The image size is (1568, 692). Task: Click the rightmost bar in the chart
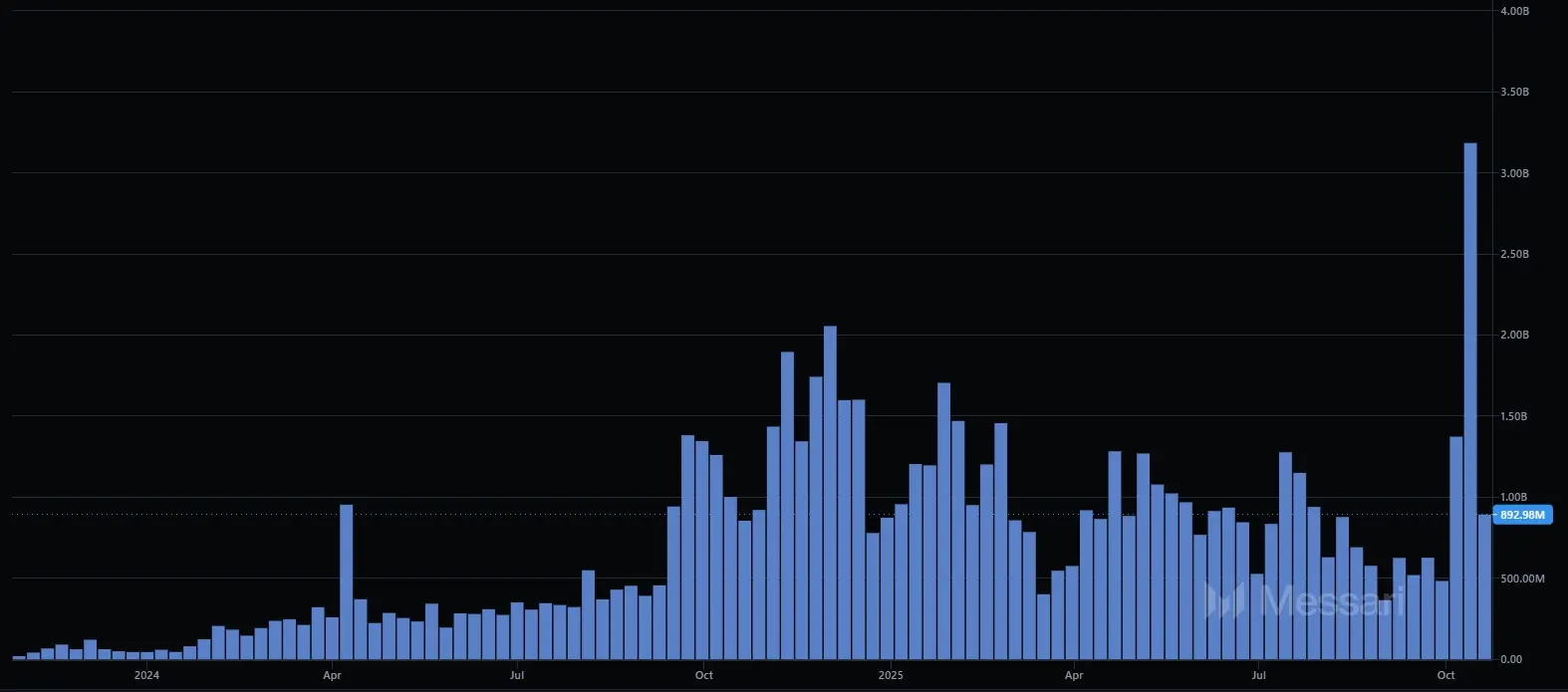1484,587
